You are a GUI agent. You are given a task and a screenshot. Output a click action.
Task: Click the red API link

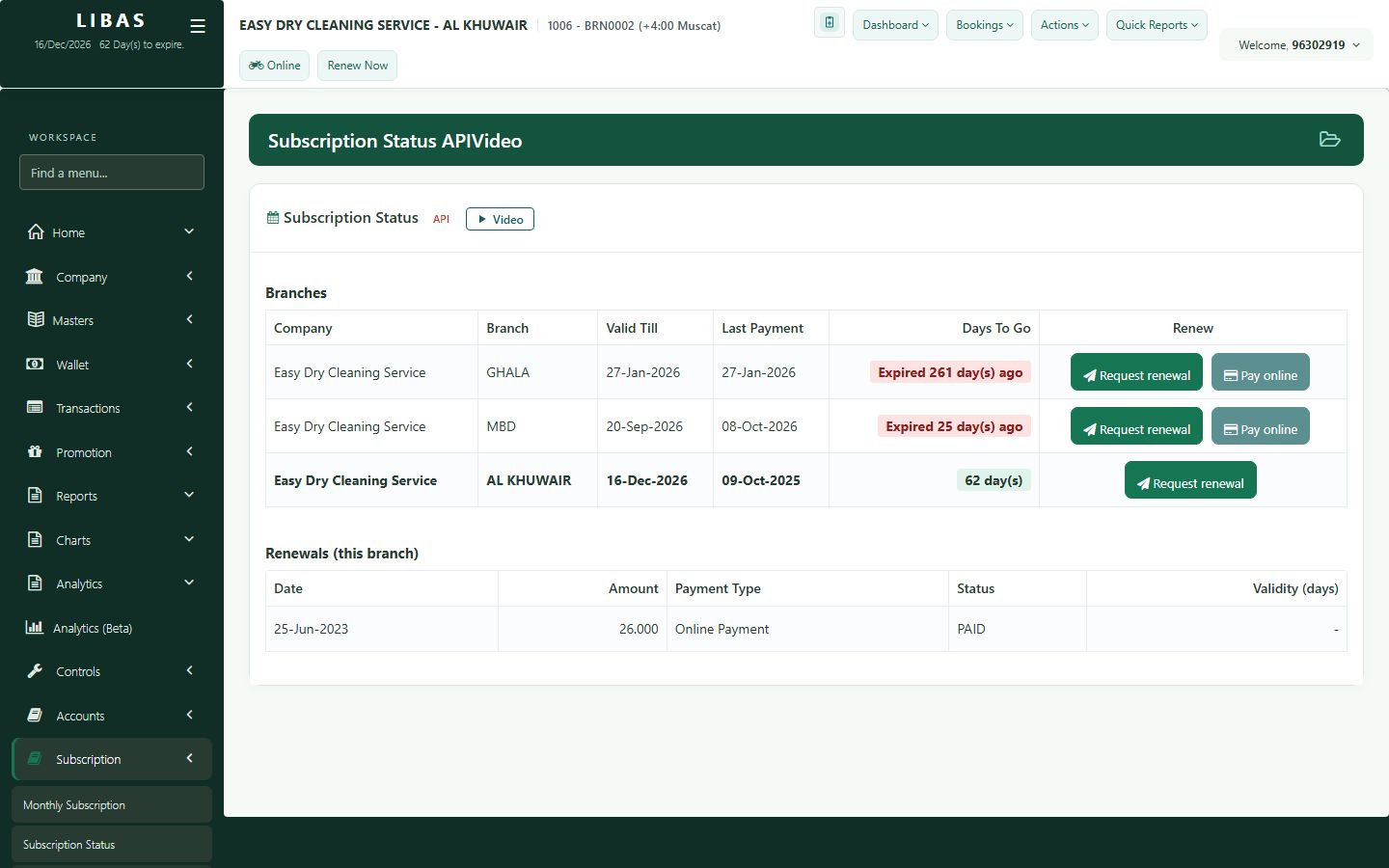tap(441, 219)
